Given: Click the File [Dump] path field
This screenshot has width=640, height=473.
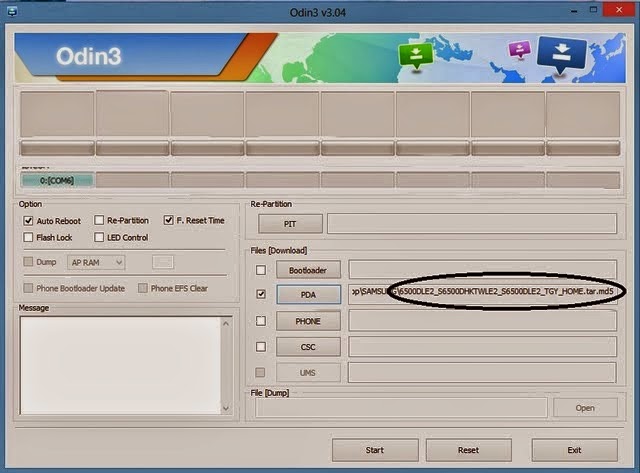Looking at the screenshot, I should tap(401, 408).
